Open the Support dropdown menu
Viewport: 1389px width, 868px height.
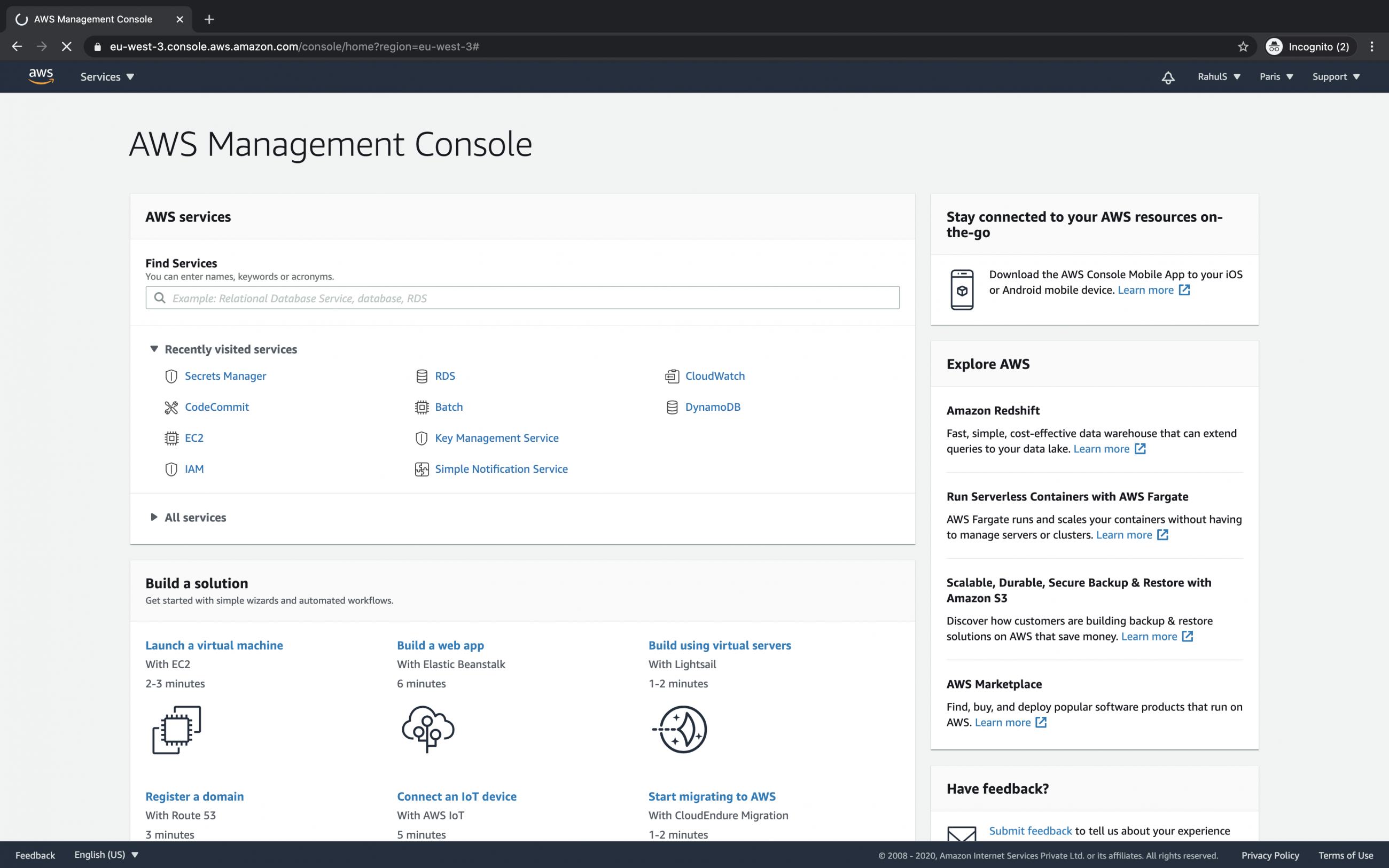(1336, 77)
